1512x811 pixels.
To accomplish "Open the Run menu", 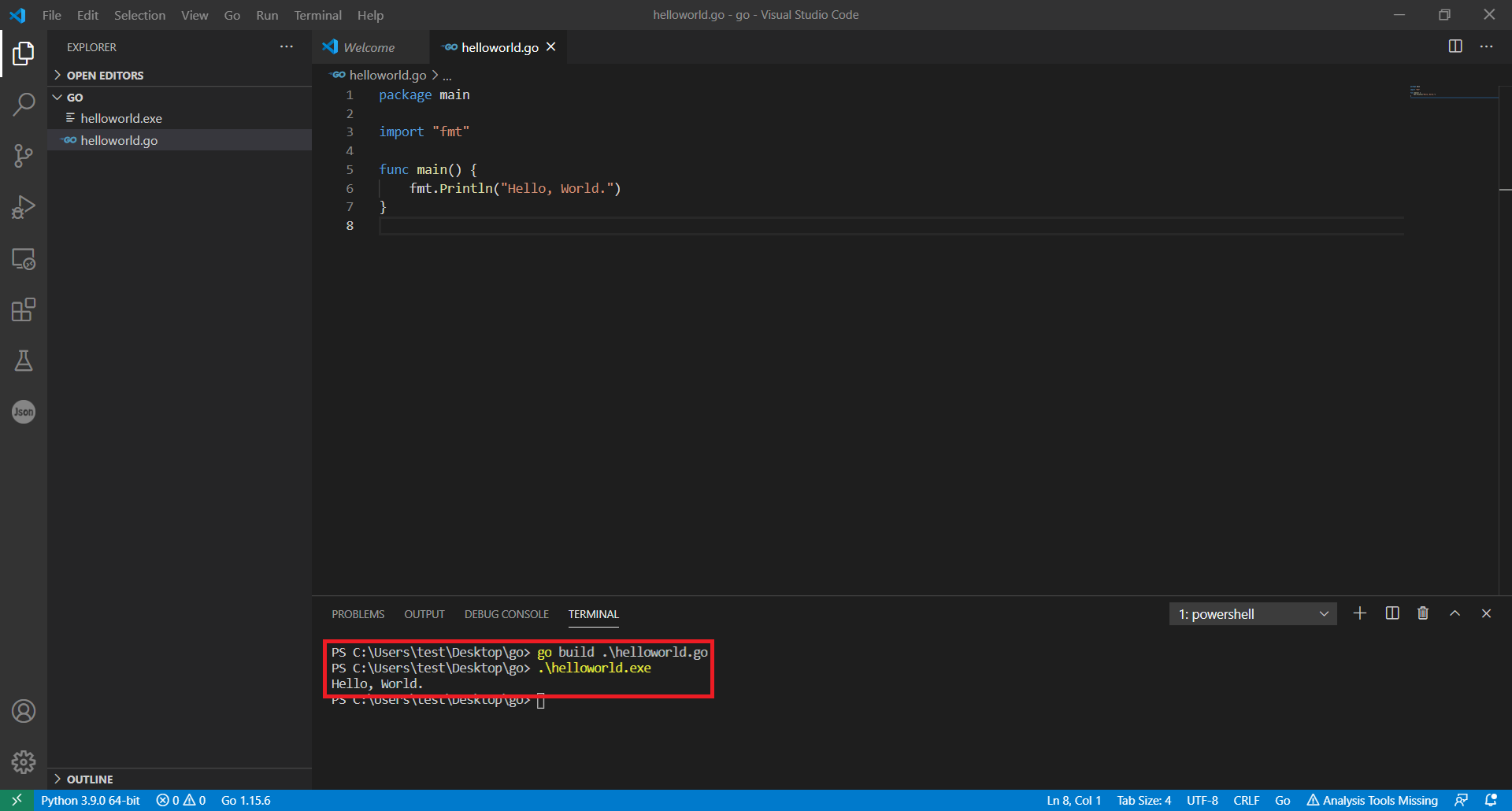I will coord(267,15).
